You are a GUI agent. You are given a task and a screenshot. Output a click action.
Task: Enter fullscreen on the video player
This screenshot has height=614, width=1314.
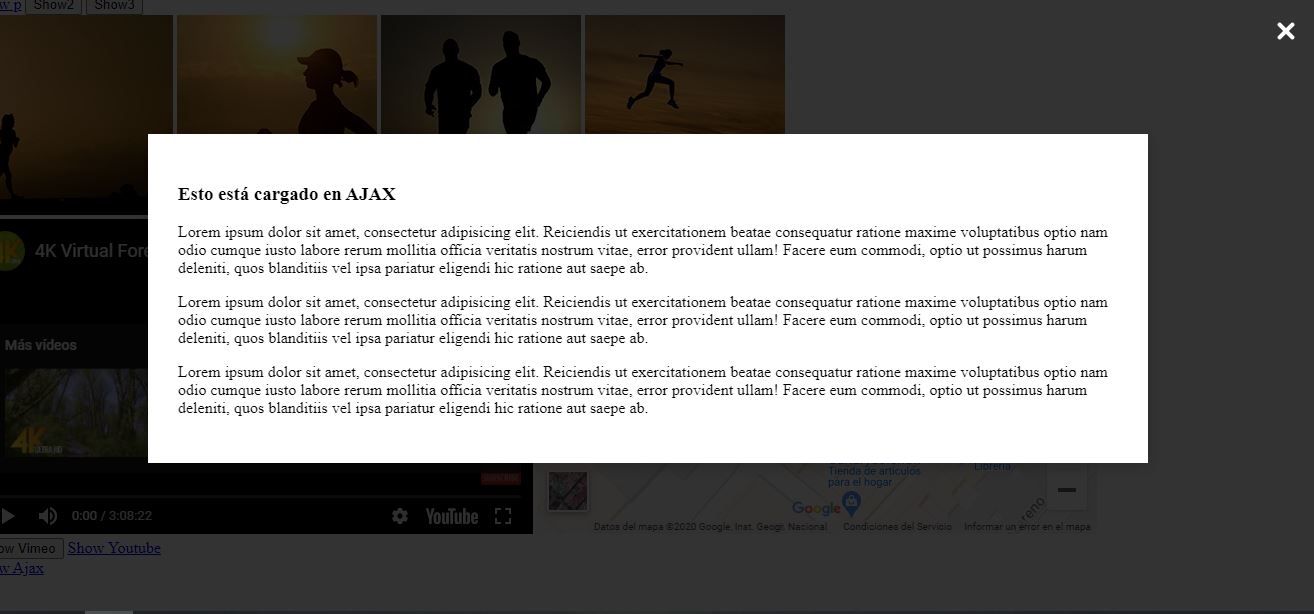point(504,516)
